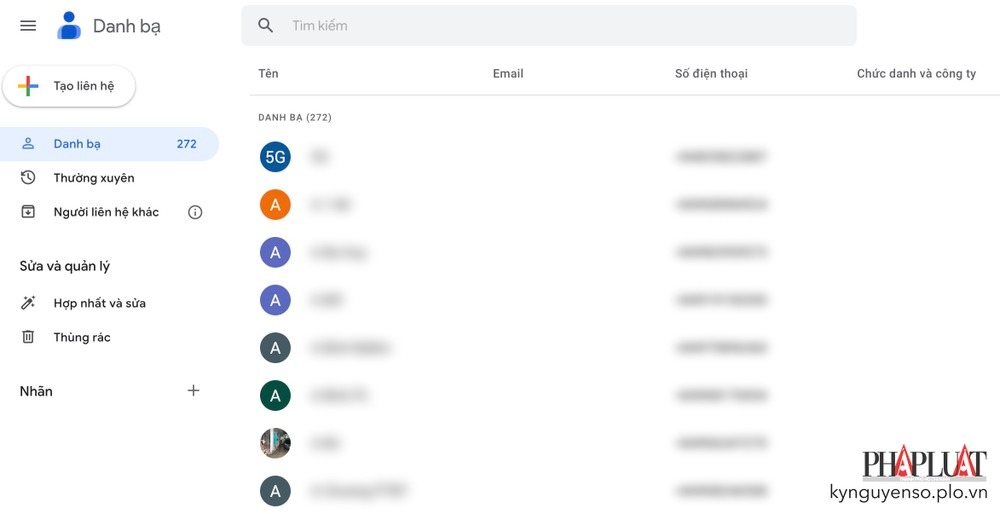Click the Số điện thoại column header
This screenshot has width=1000, height=514.
[711, 74]
